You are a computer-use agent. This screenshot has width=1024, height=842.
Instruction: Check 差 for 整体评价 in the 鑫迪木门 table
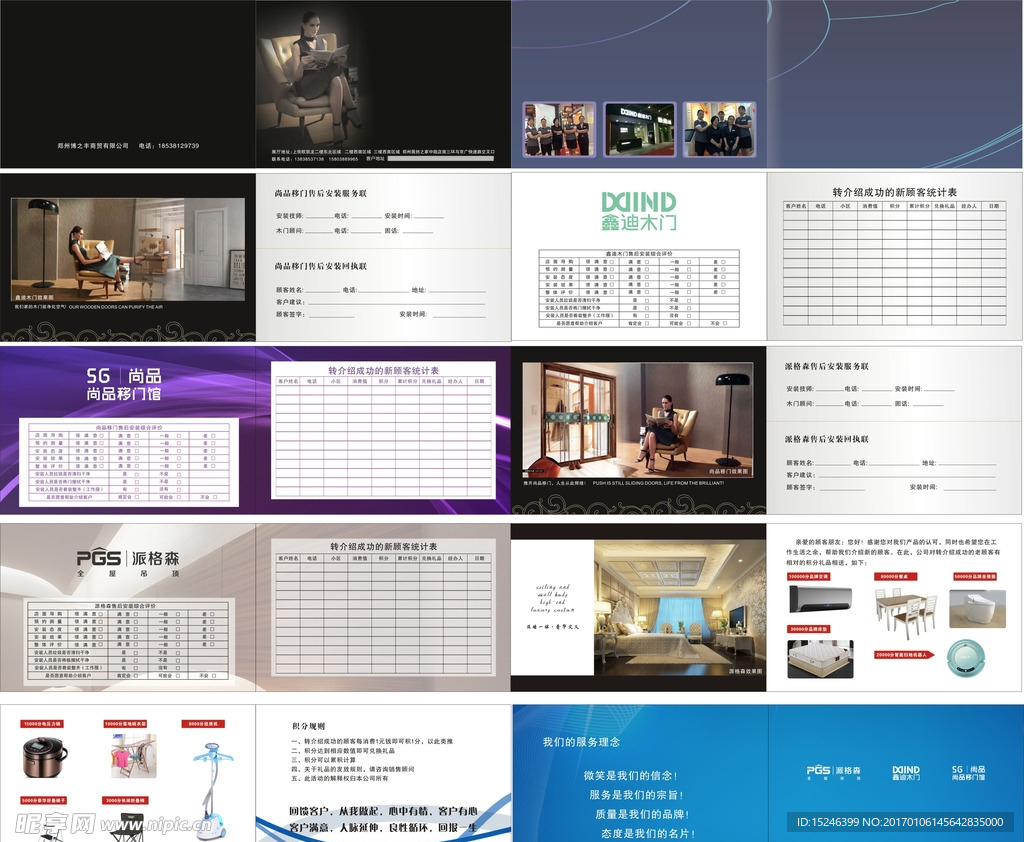tap(724, 292)
